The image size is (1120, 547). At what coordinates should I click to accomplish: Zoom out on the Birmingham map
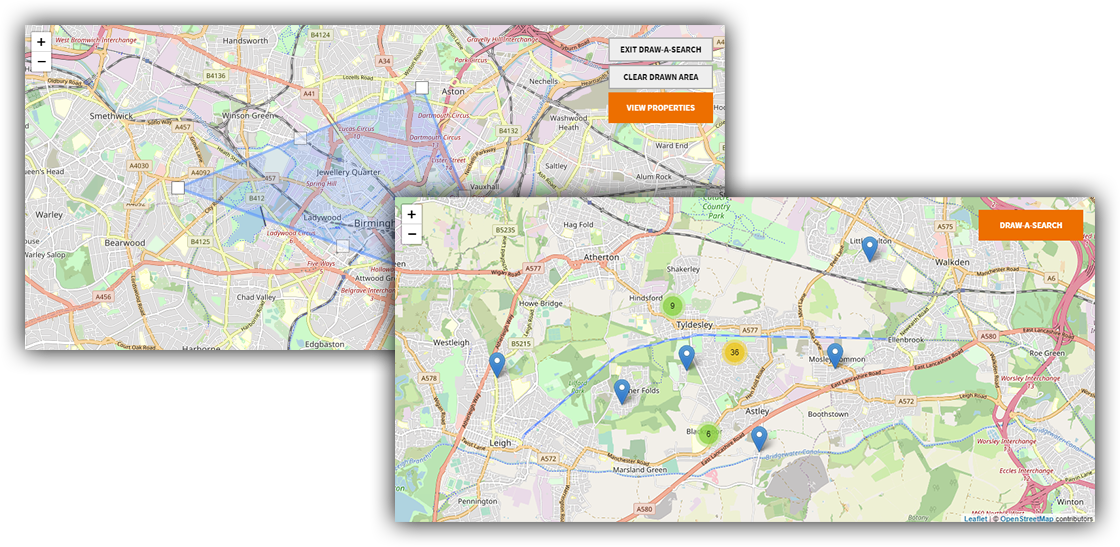coord(41,61)
